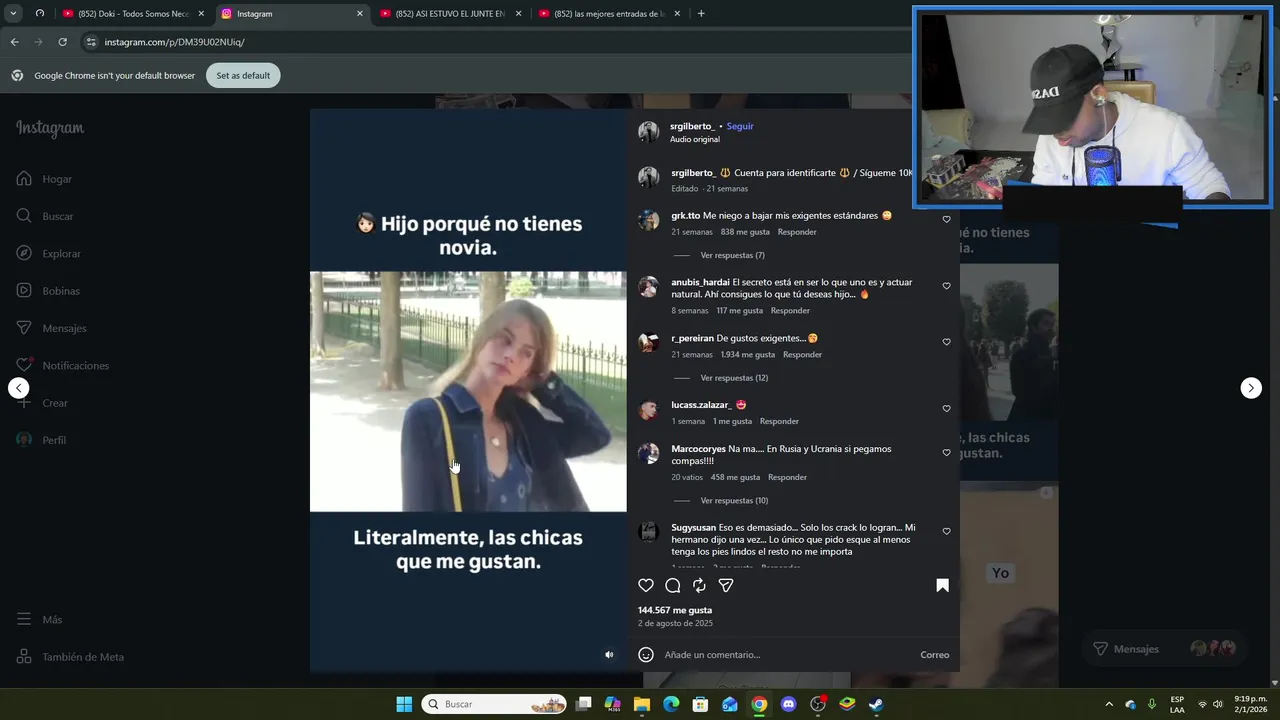Switch to Doki - Todos Somos tab
Image resolution: width=1280 pixels, height=720 pixels.
tap(133, 14)
